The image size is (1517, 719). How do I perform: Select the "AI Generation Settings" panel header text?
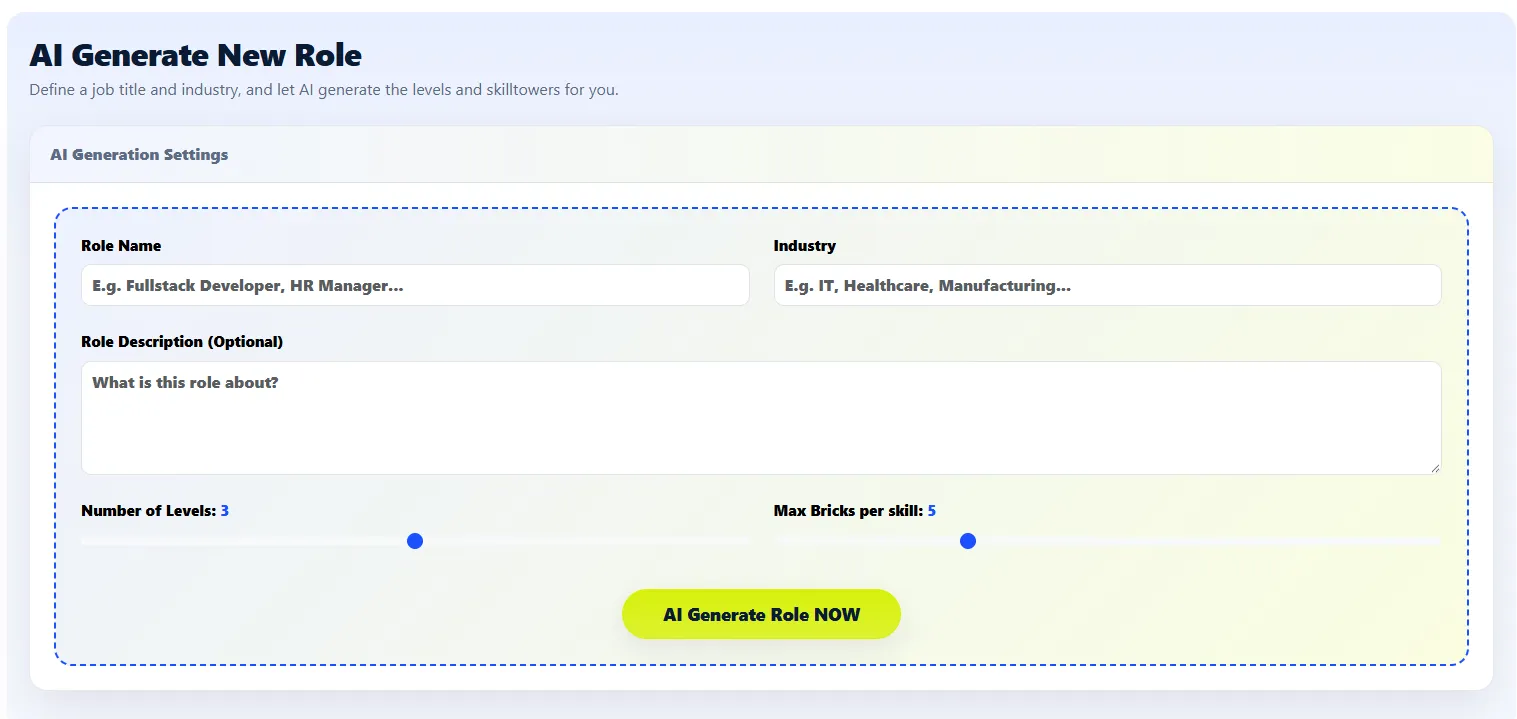coord(139,155)
